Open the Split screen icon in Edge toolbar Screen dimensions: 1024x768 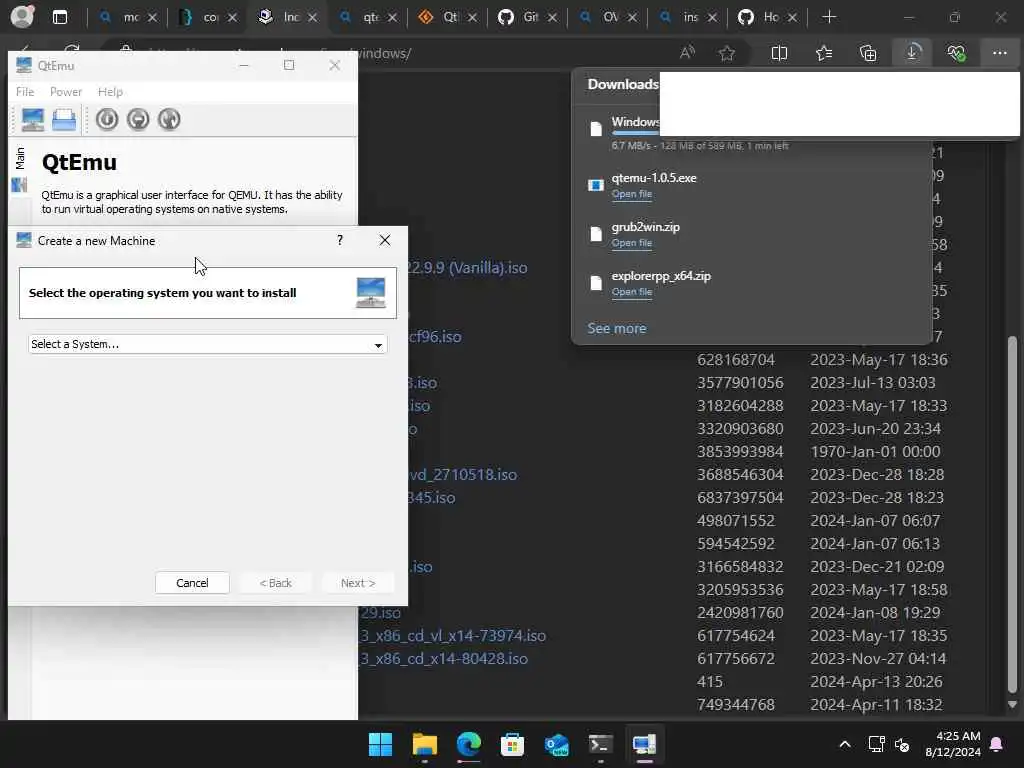pos(779,53)
